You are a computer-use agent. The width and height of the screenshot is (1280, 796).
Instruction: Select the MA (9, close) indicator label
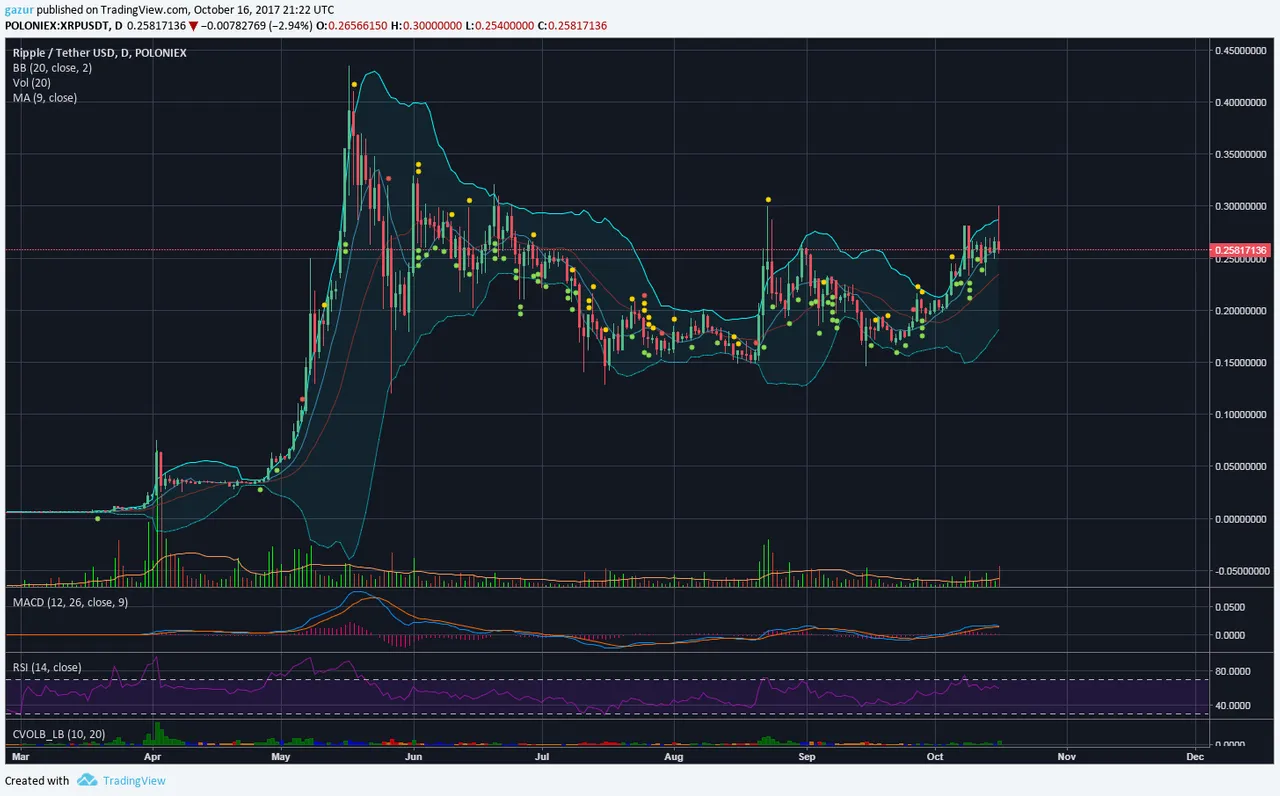tap(44, 97)
